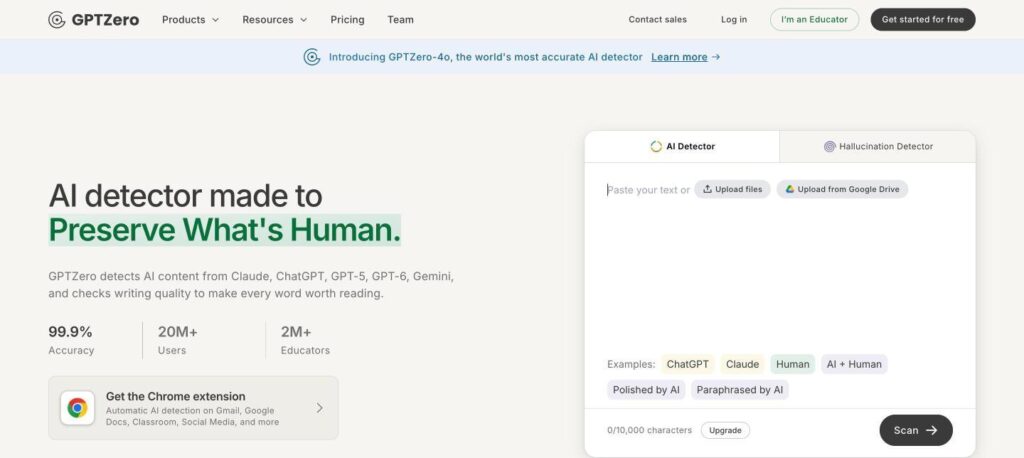Expand the Resources dropdown menu
Screen dimensions: 1024x458
click(274, 20)
